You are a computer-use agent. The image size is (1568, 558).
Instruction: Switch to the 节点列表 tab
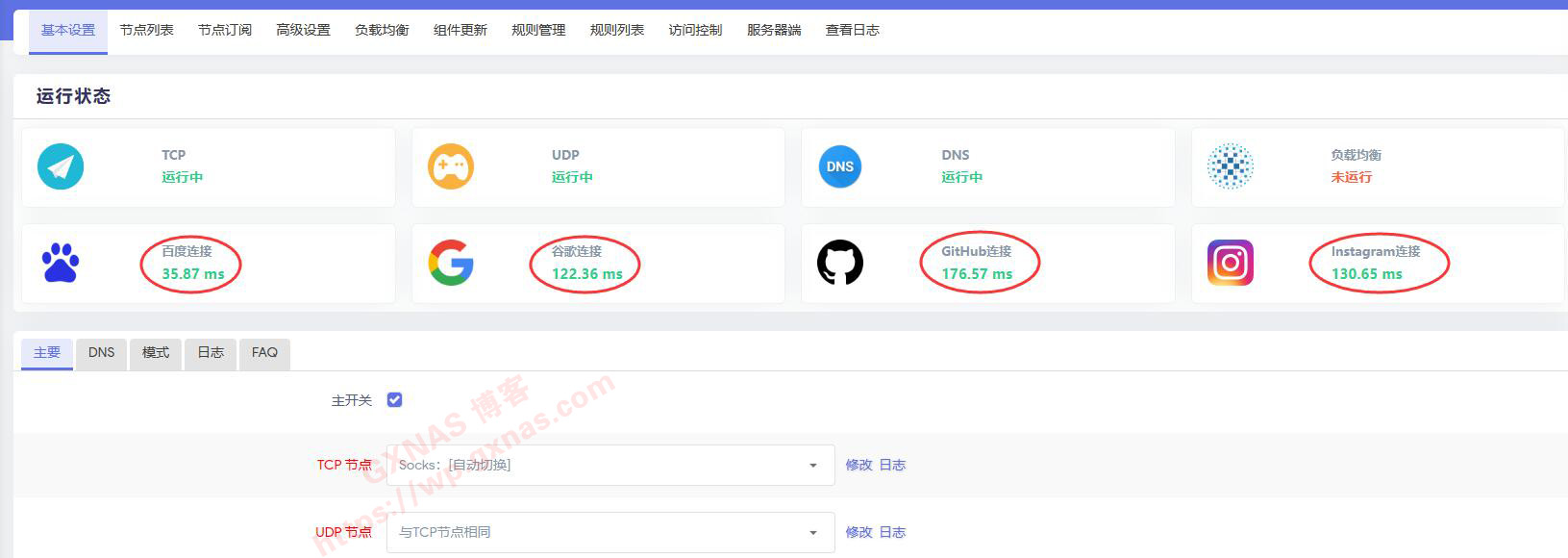[x=146, y=30]
